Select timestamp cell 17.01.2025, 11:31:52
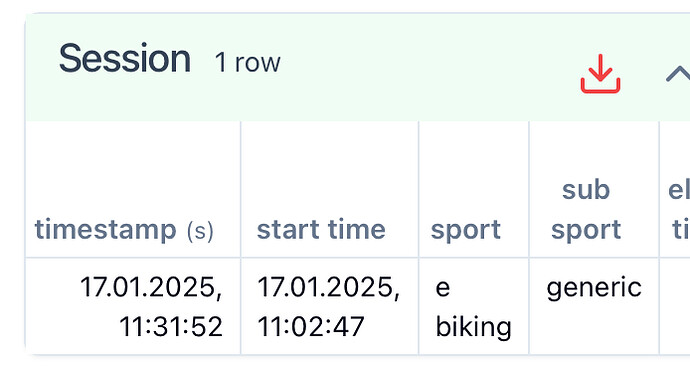 point(133,306)
